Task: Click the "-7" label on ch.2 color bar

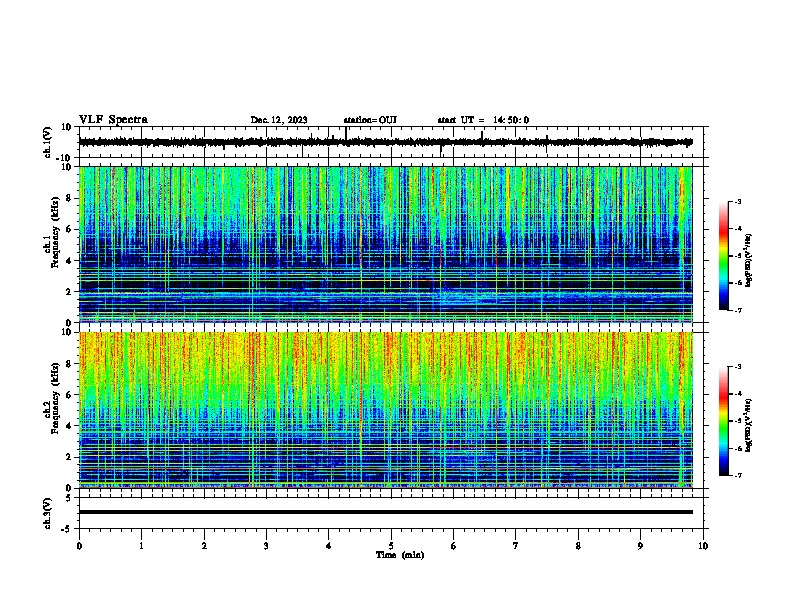Action: tap(738, 475)
